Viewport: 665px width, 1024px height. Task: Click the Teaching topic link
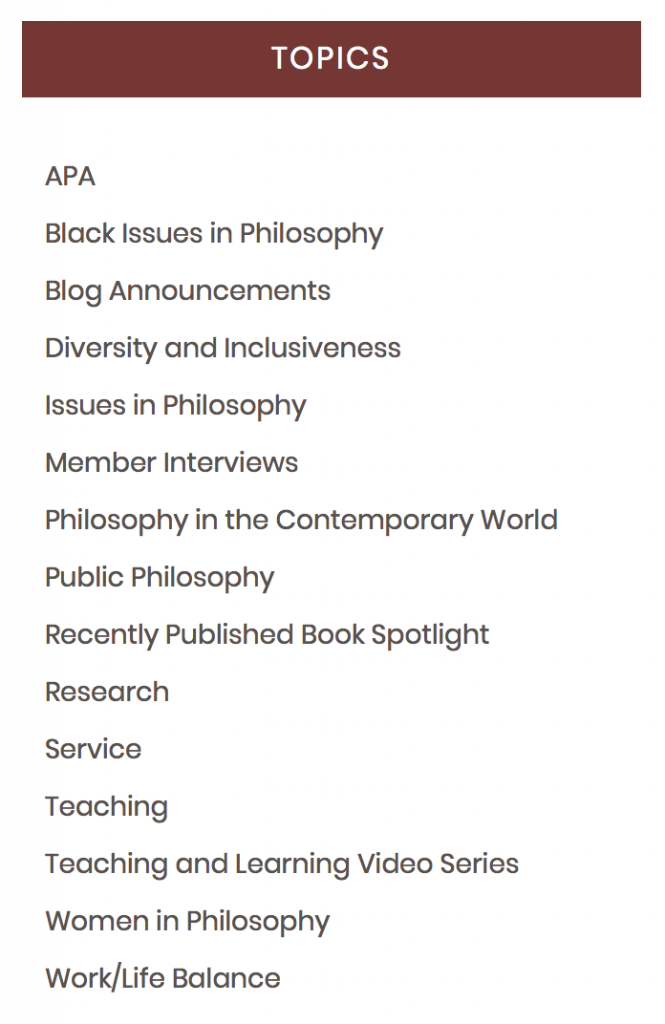[106, 806]
